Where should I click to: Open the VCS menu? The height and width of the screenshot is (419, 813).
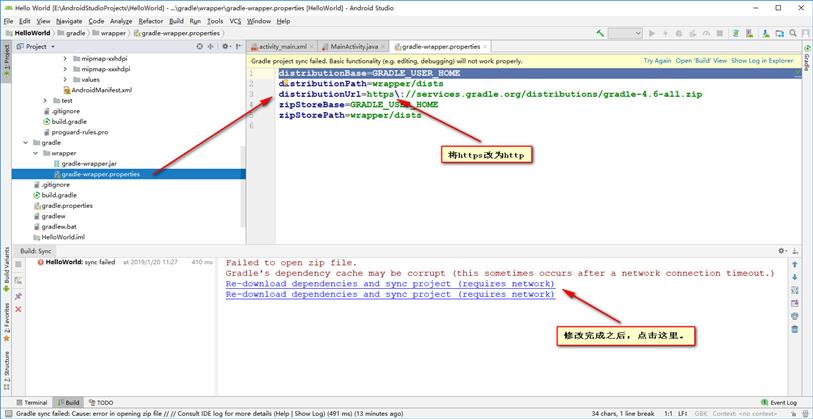click(235, 21)
